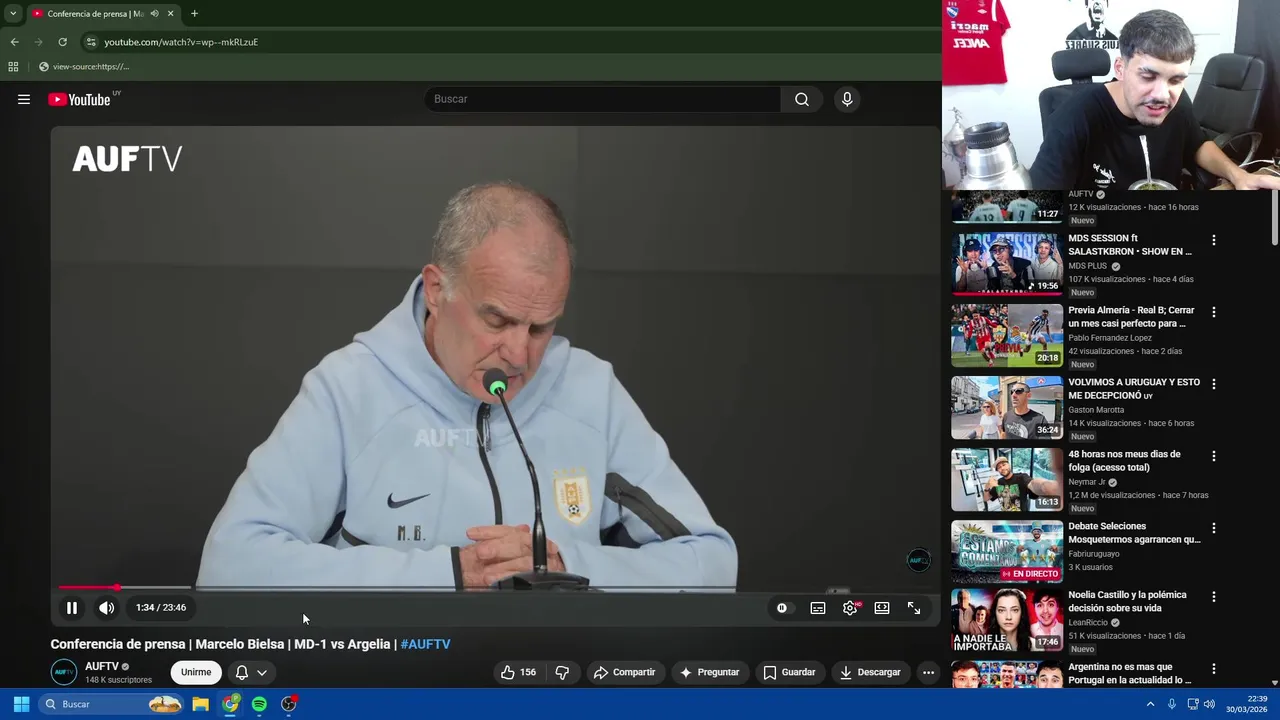Open a new browser tab
Viewport: 1280px width, 720px height.
(194, 14)
